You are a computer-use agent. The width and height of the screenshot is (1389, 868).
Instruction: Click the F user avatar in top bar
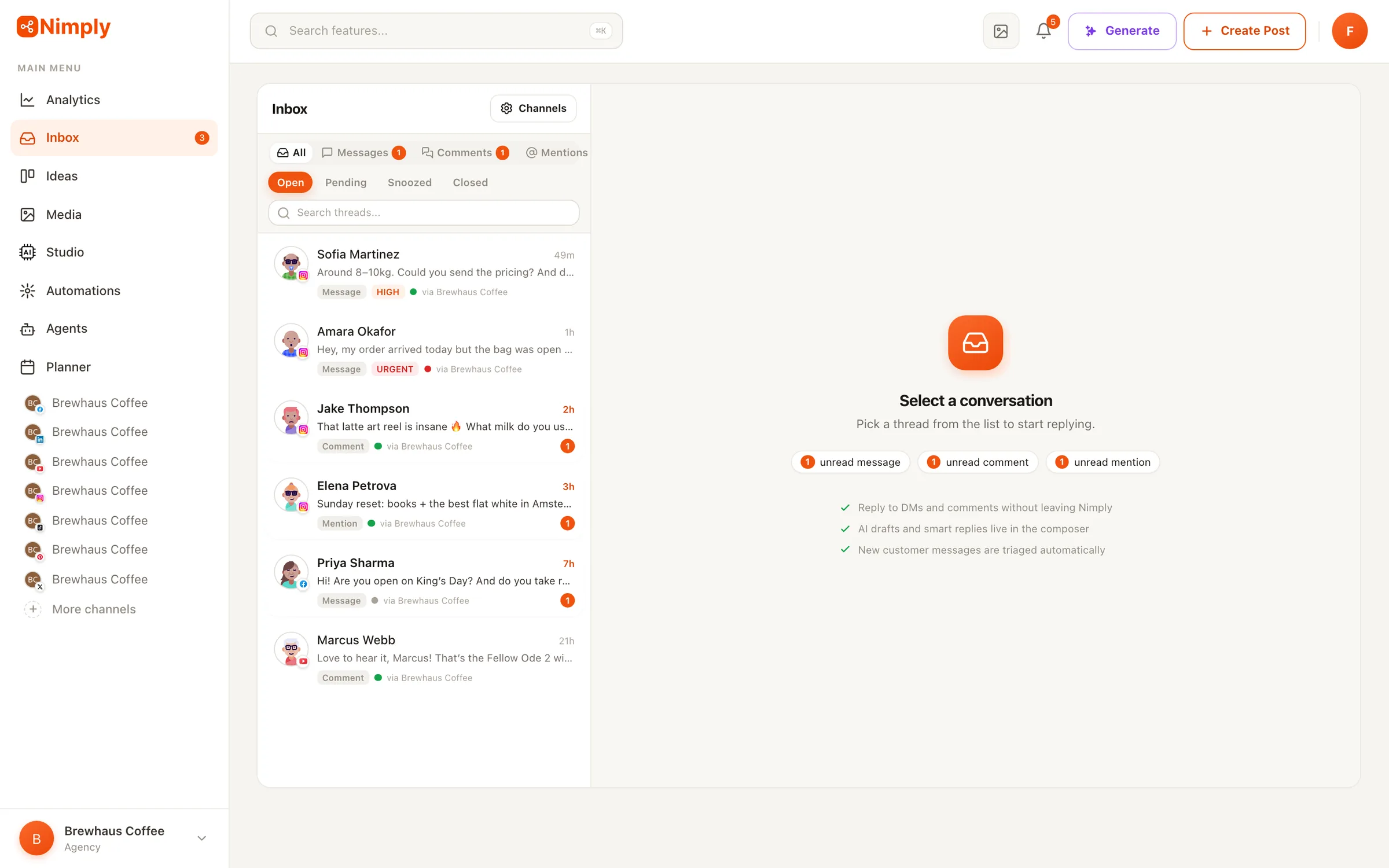[x=1349, y=31]
